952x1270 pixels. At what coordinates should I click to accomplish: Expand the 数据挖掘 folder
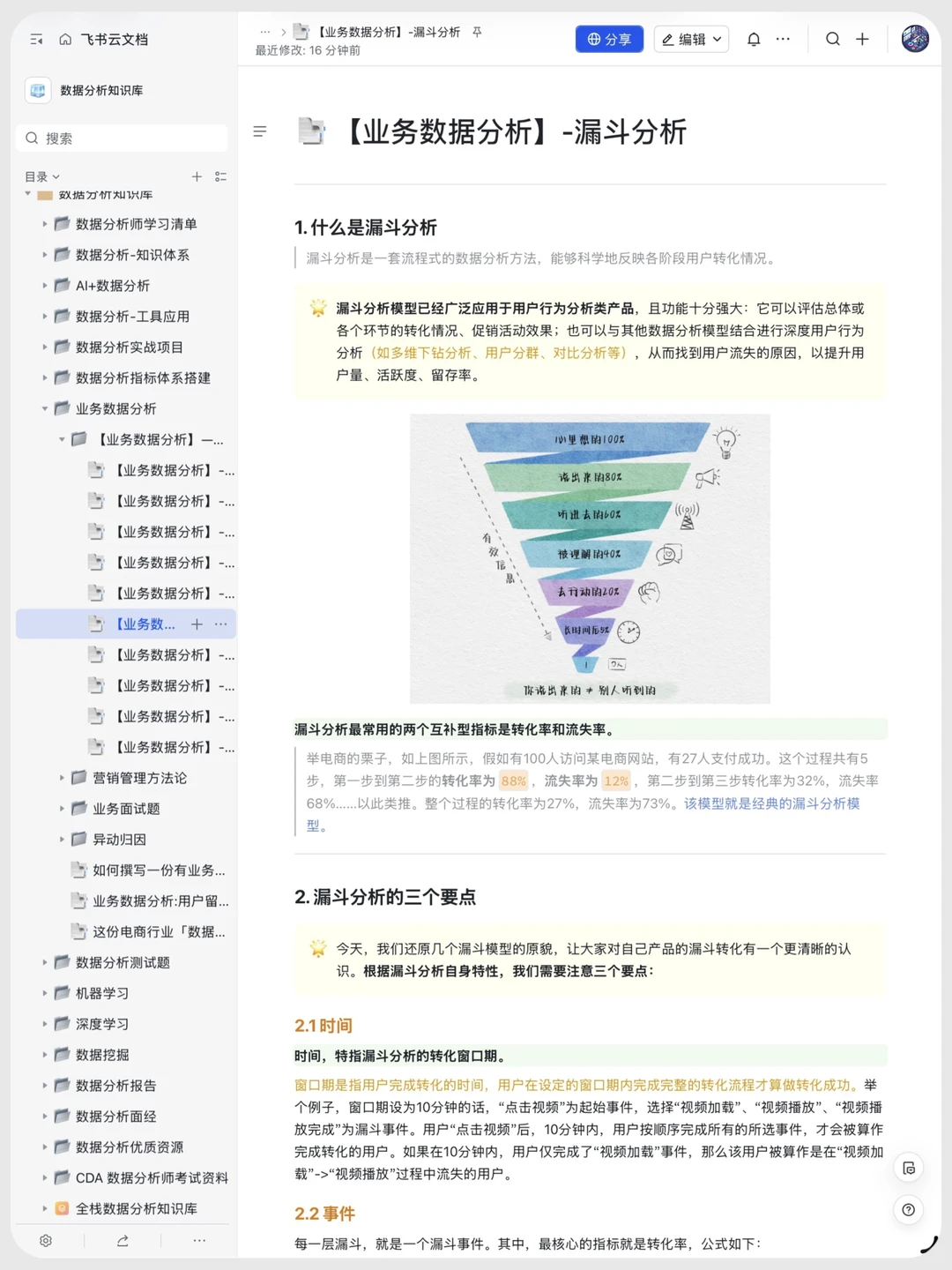coord(45,1055)
